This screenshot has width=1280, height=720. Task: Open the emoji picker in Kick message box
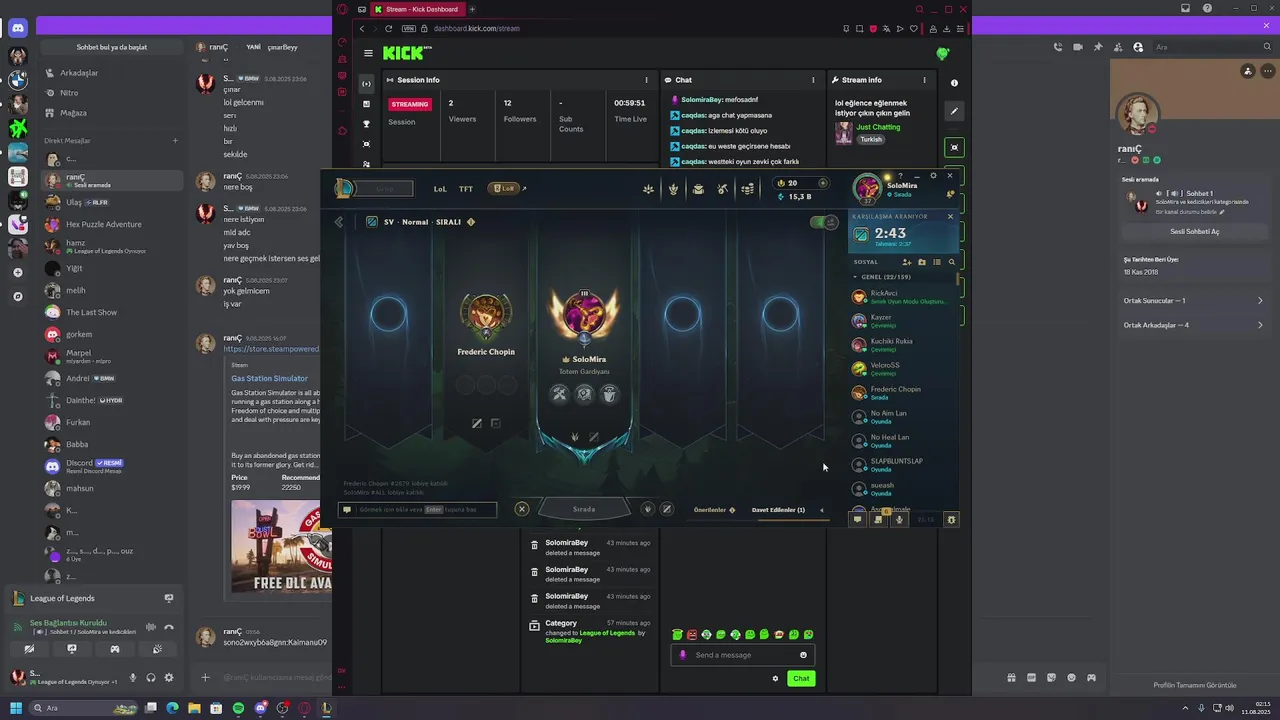click(803, 655)
